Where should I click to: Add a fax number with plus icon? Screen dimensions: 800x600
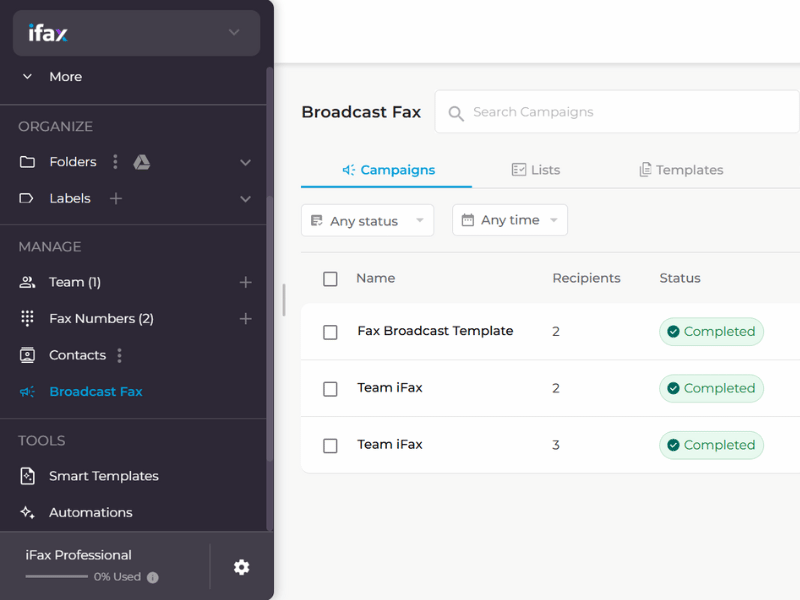pyautogui.click(x=245, y=319)
